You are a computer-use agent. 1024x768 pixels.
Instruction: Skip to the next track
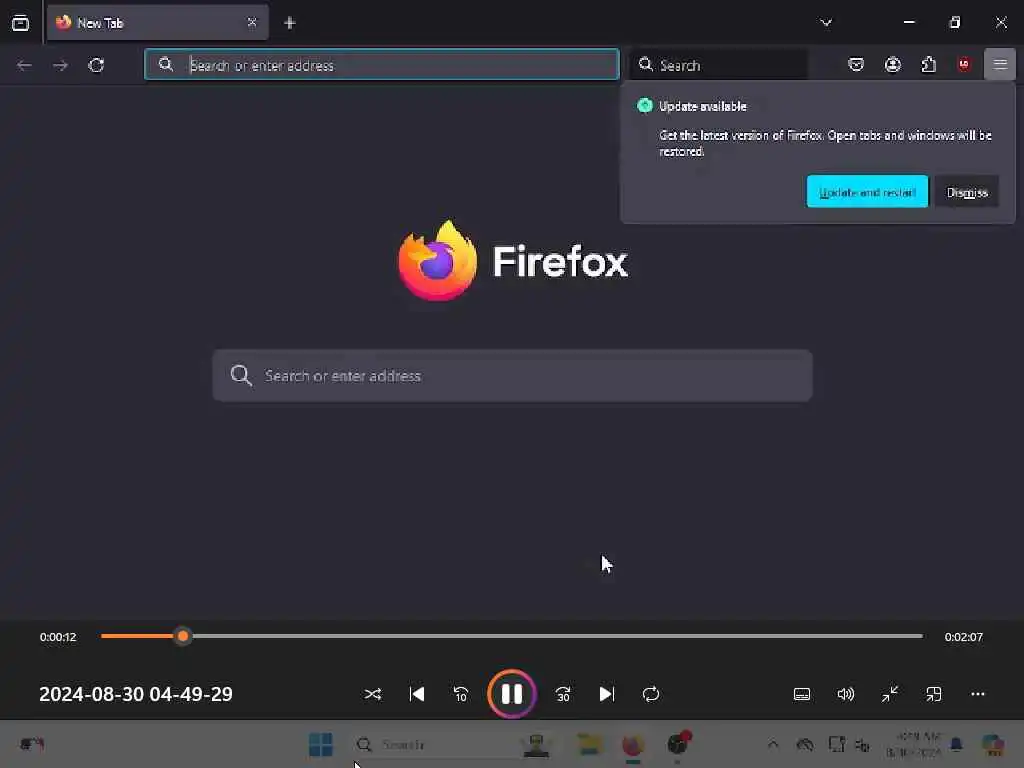coord(607,694)
